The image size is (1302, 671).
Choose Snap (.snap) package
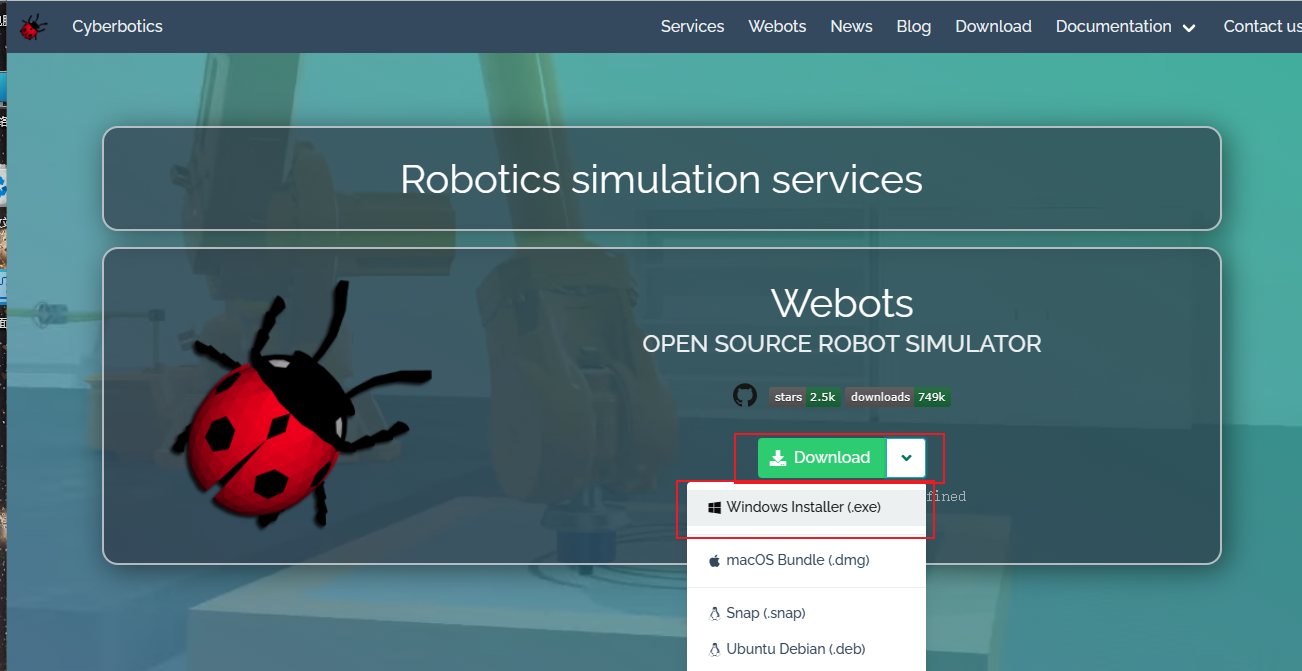point(806,613)
